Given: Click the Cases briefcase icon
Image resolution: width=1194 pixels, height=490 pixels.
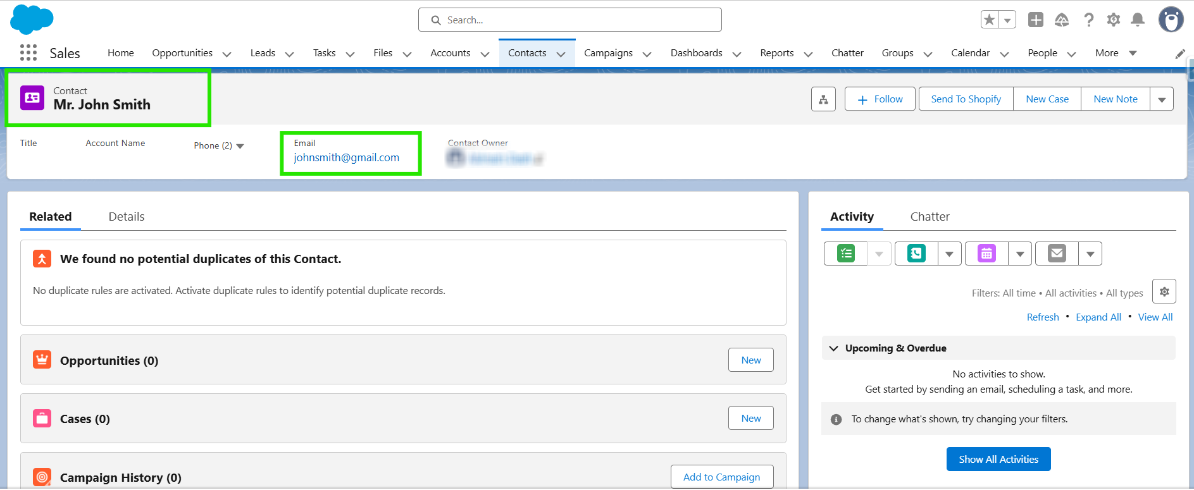Looking at the screenshot, I should [43, 419].
